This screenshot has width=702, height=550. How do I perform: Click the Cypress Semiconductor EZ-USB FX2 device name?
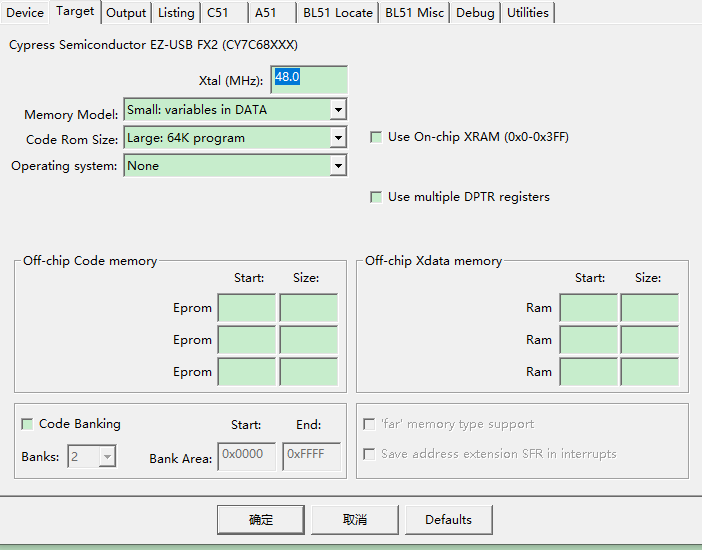[x=154, y=45]
